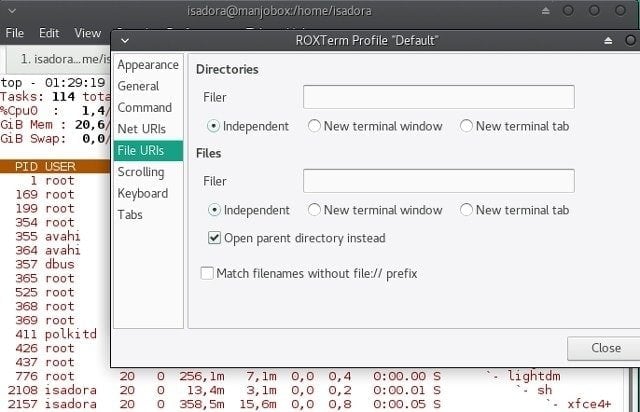Go to the Keyboard section
This screenshot has width=640, height=412.
148,194
